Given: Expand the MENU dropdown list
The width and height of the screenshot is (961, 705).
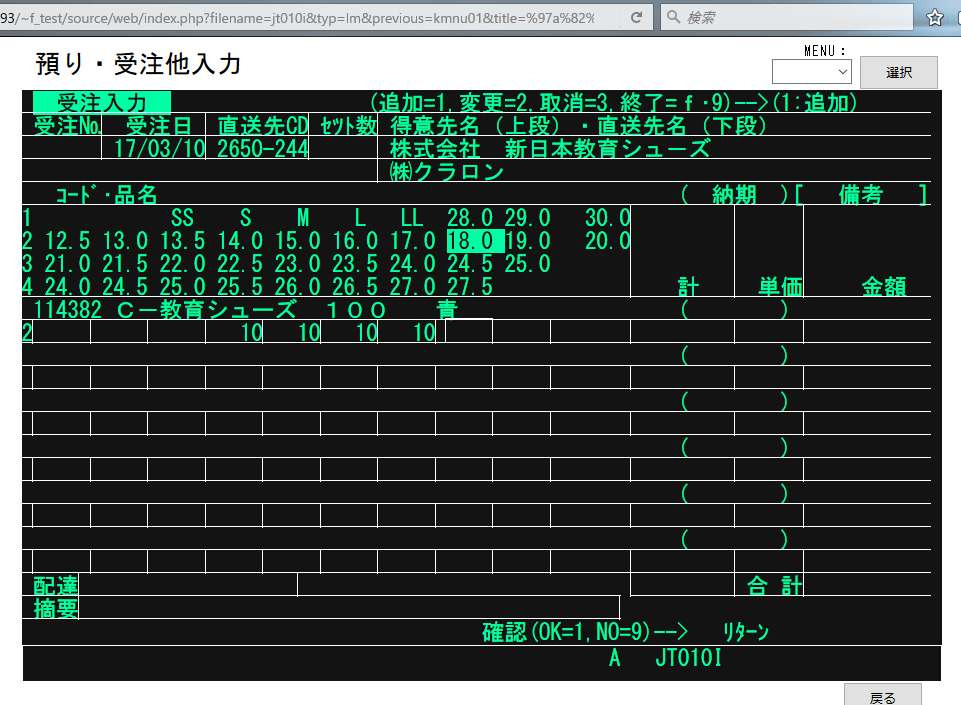Looking at the screenshot, I should coord(811,72).
